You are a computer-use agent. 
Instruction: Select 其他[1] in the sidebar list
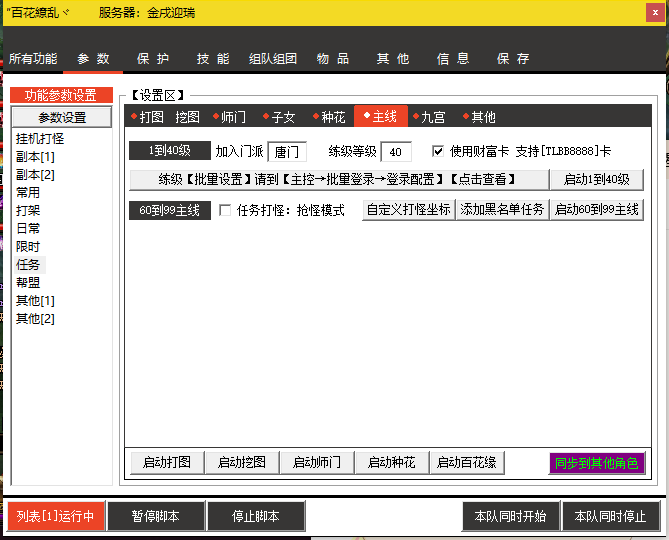click(x=35, y=301)
